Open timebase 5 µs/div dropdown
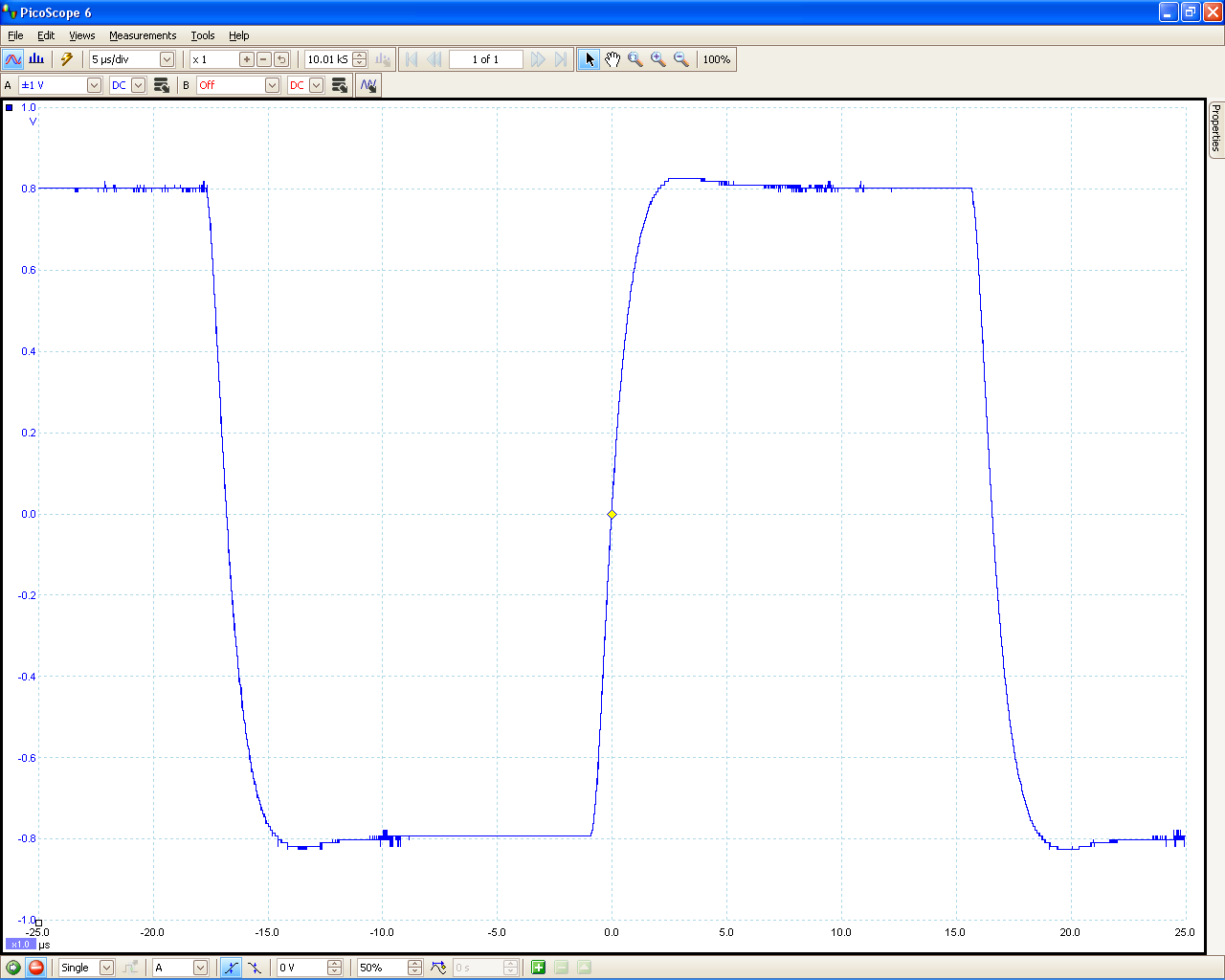Image resolution: width=1225 pixels, height=980 pixels. point(167,59)
